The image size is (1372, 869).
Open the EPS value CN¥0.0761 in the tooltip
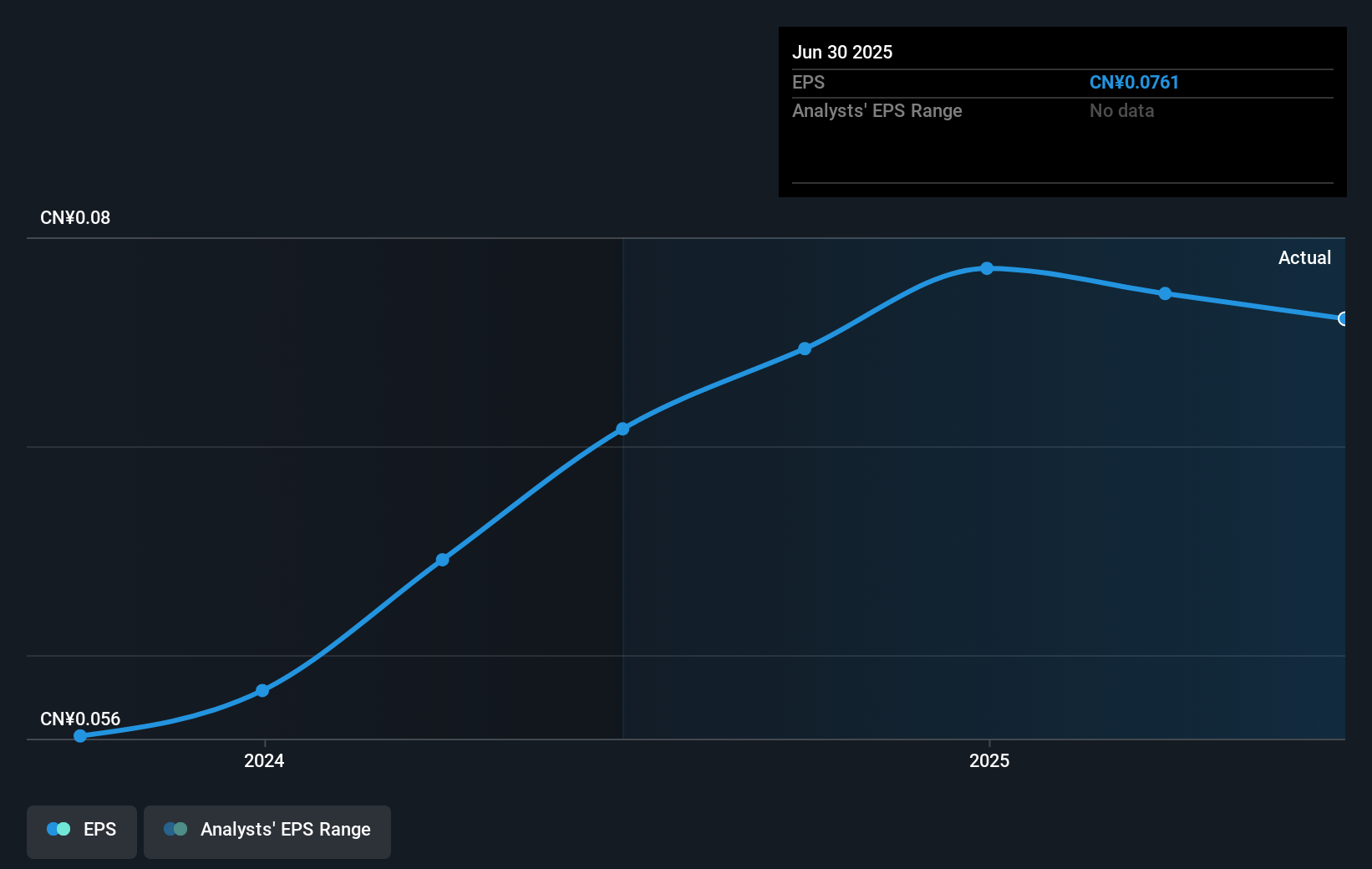(1134, 82)
